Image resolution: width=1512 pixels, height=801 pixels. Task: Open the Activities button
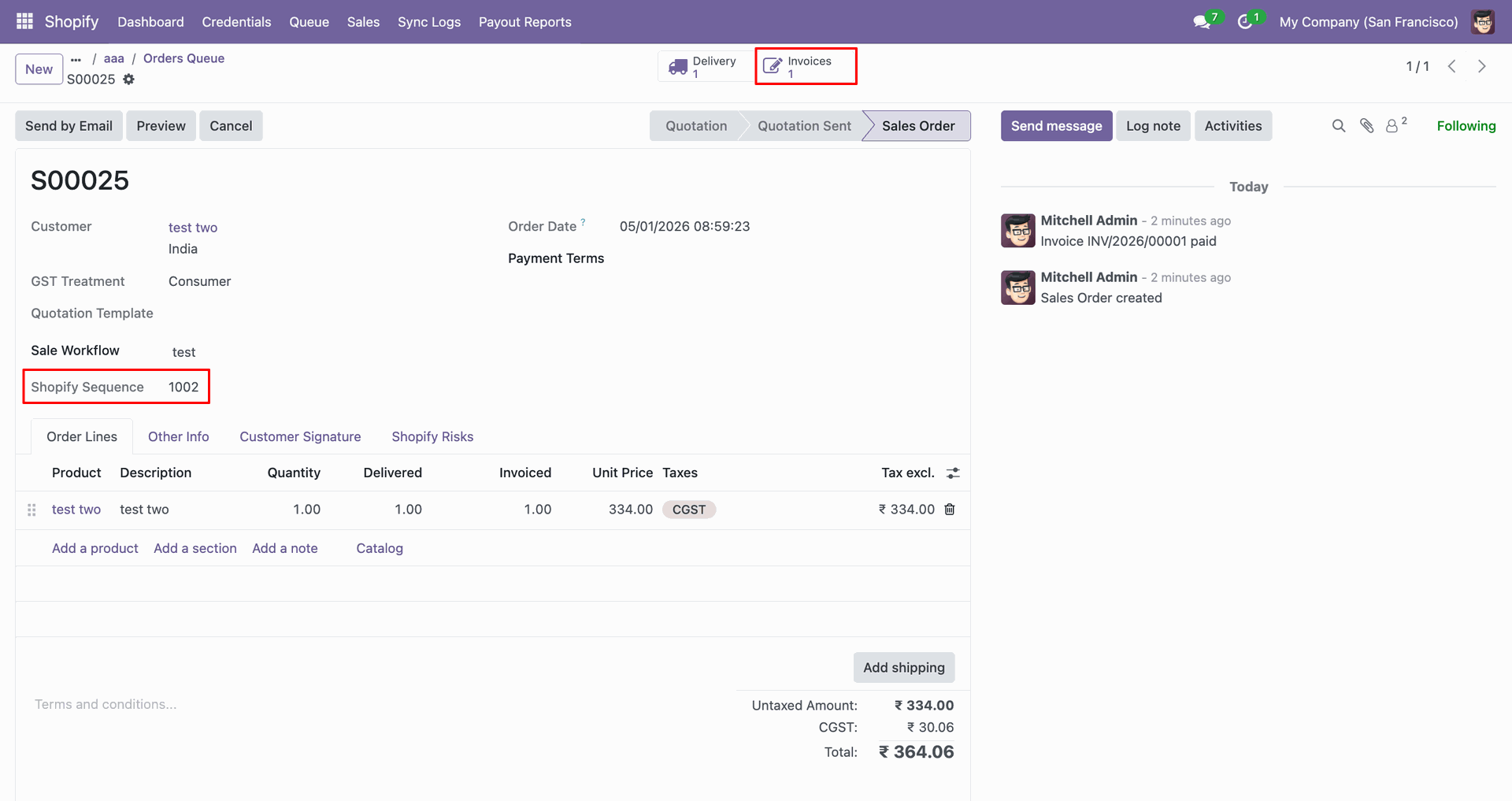[1232, 126]
